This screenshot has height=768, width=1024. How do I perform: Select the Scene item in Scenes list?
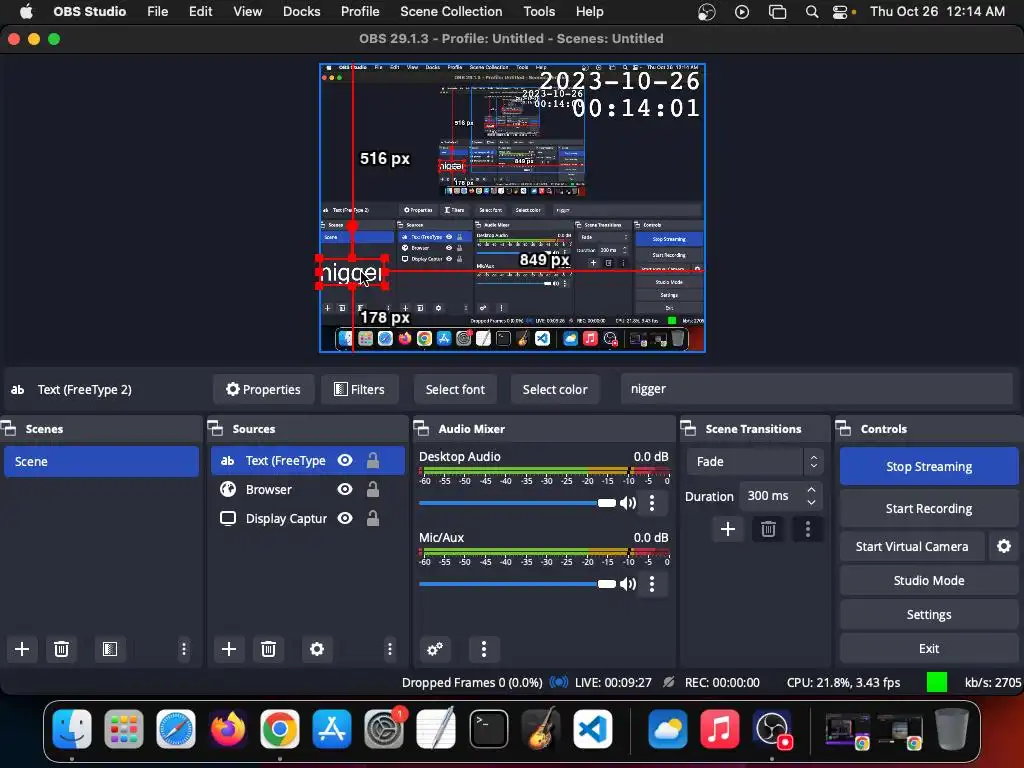(101, 461)
